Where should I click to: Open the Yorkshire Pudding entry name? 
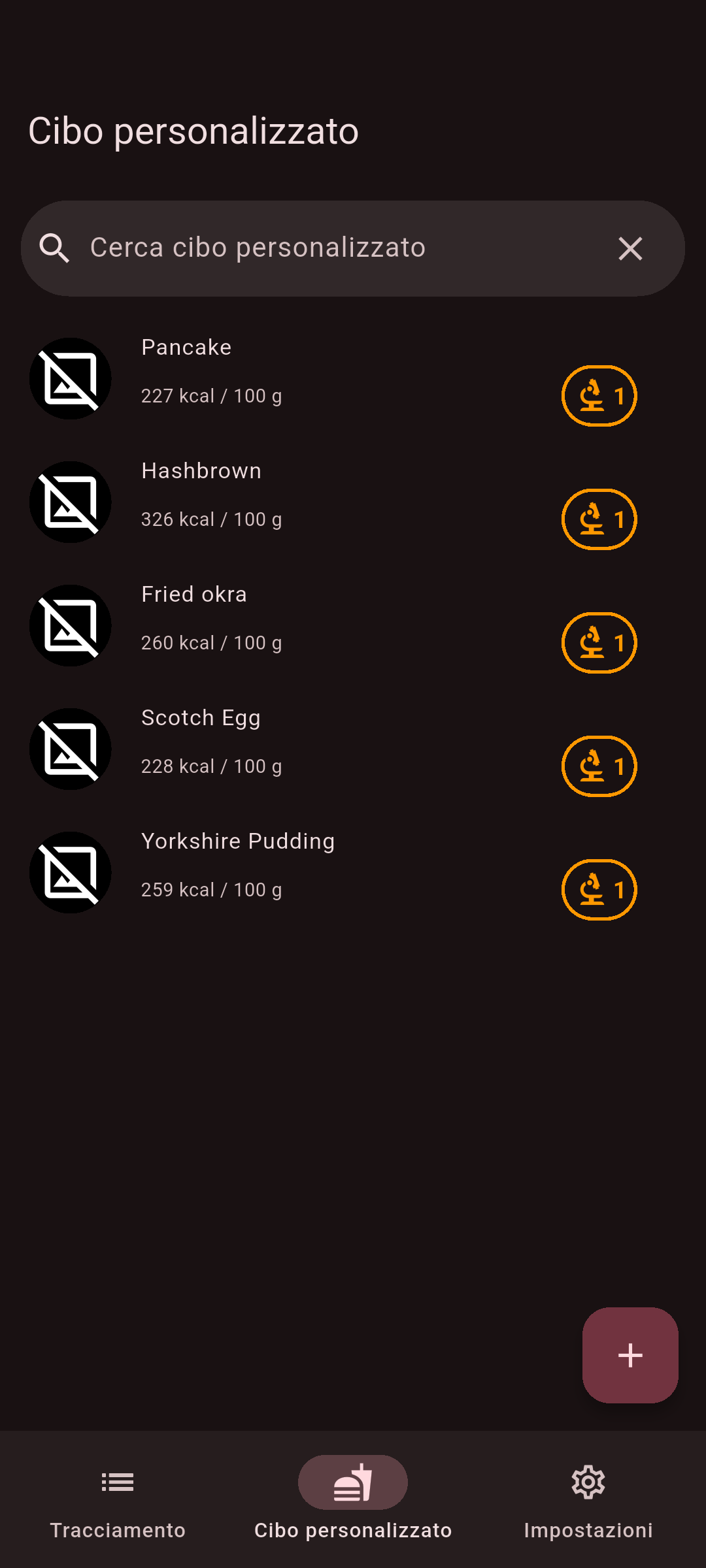238,841
